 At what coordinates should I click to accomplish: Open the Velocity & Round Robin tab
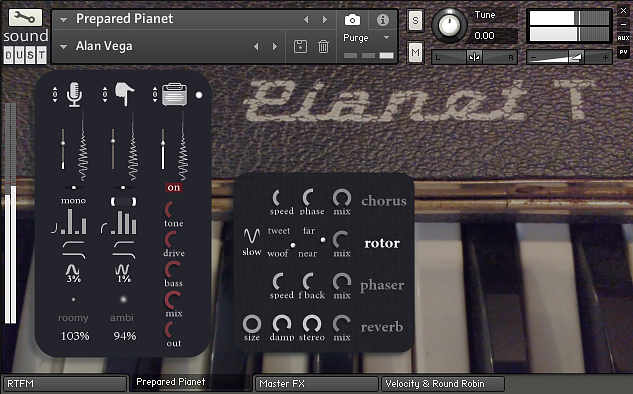443,384
